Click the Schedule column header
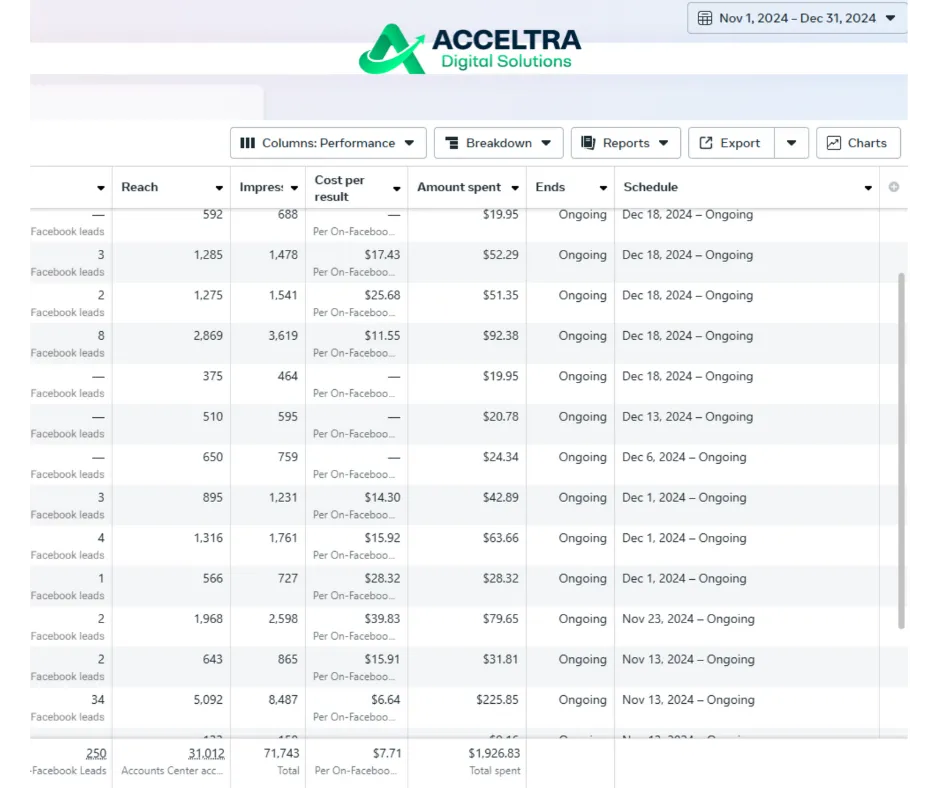 pyautogui.click(x=650, y=187)
